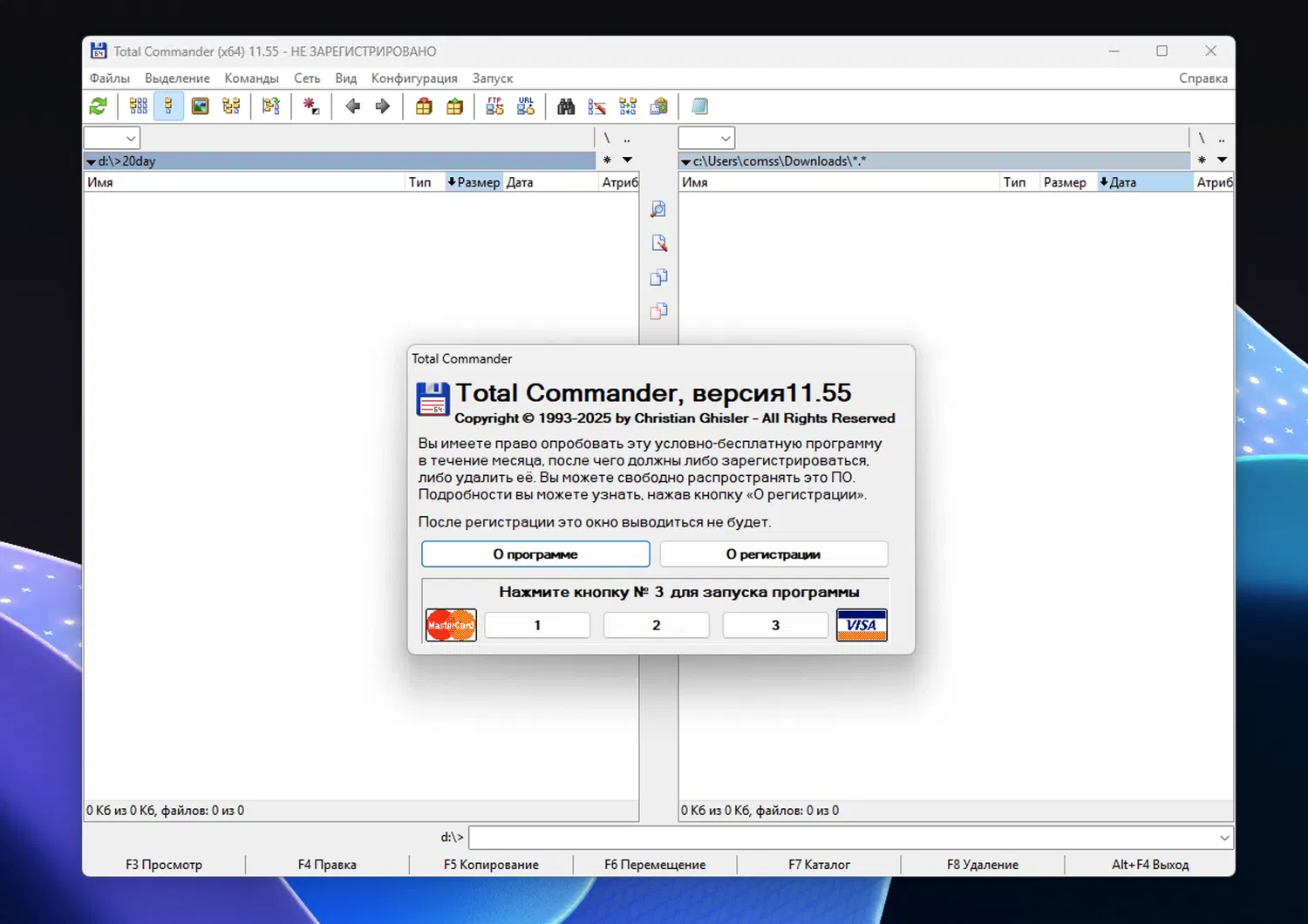Click the О регистрации button
The image size is (1308, 924).
point(773,554)
